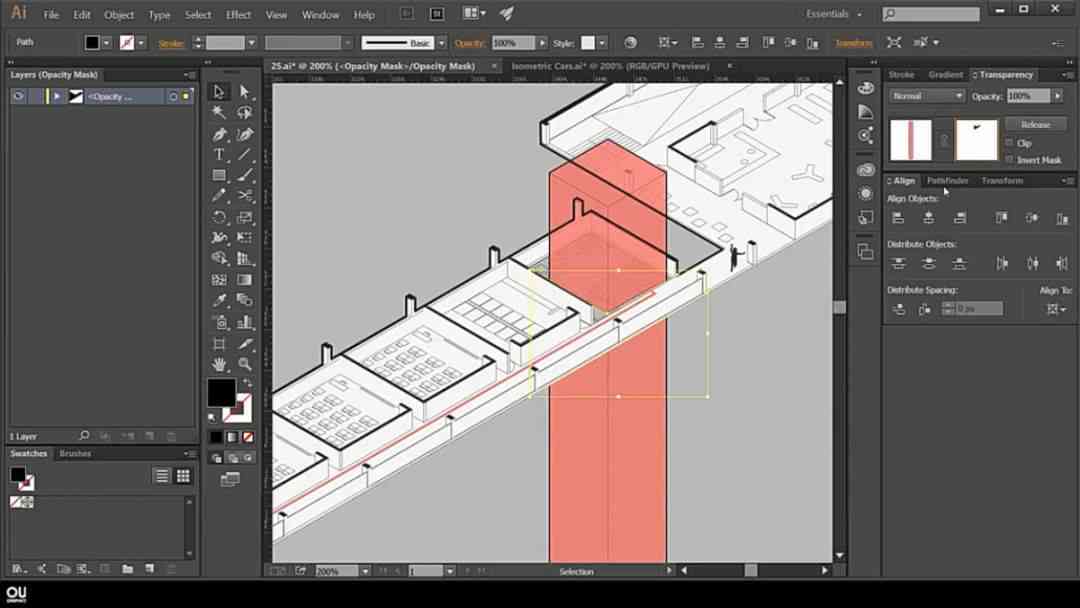Enable the Invert Mask checkbox
The height and width of the screenshot is (608, 1080).
pos(1010,160)
